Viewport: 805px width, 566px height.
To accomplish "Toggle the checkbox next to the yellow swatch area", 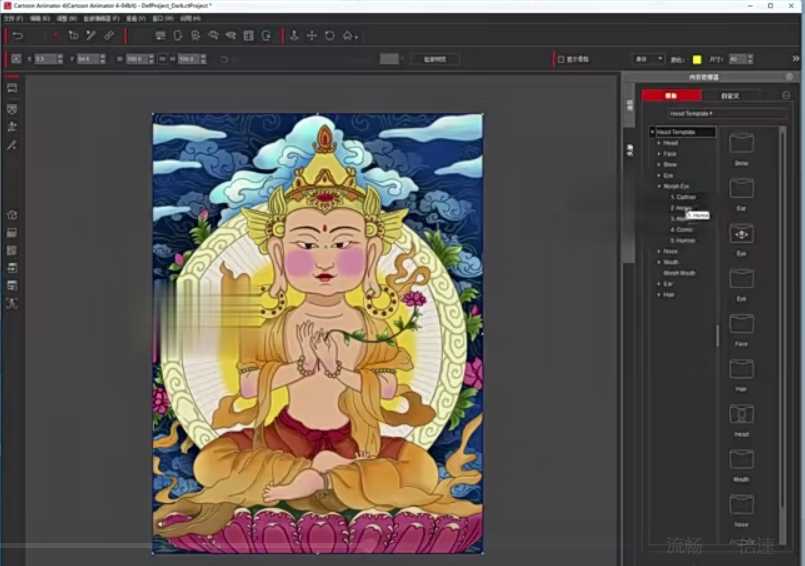I will [561, 60].
